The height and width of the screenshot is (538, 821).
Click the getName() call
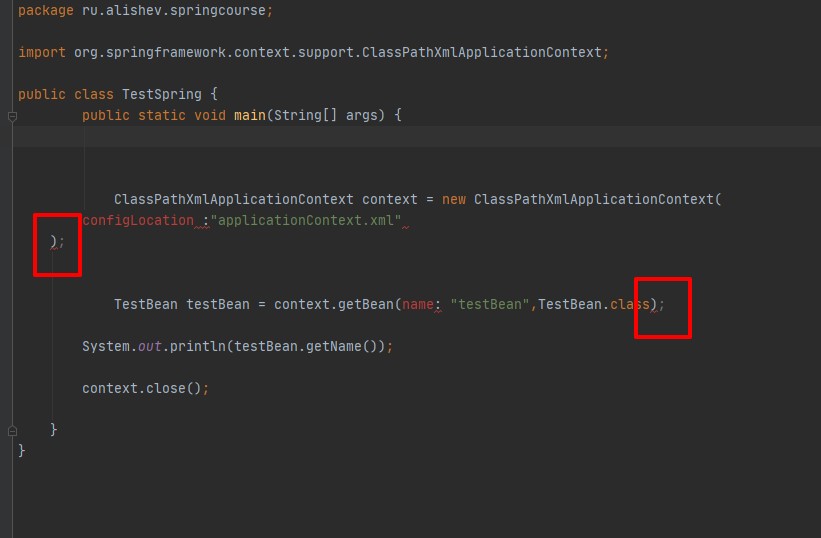click(341, 346)
